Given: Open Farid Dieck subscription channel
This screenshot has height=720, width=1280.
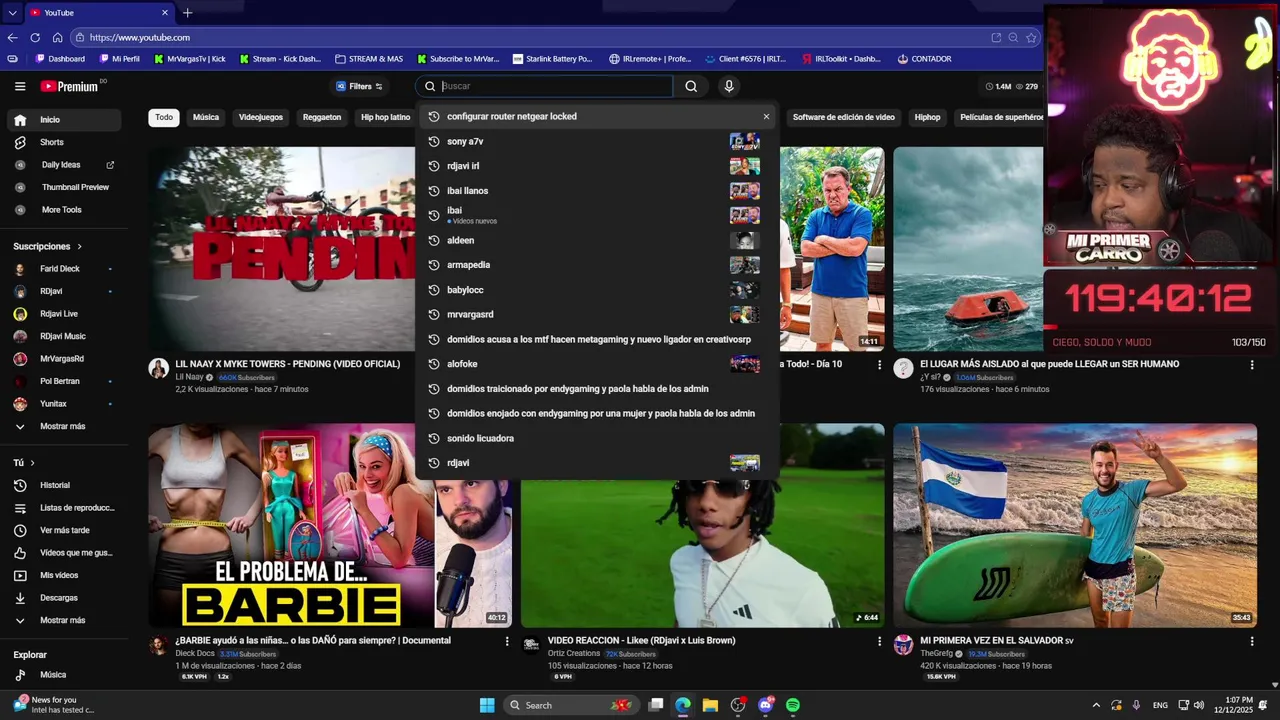Looking at the screenshot, I should [64, 269].
